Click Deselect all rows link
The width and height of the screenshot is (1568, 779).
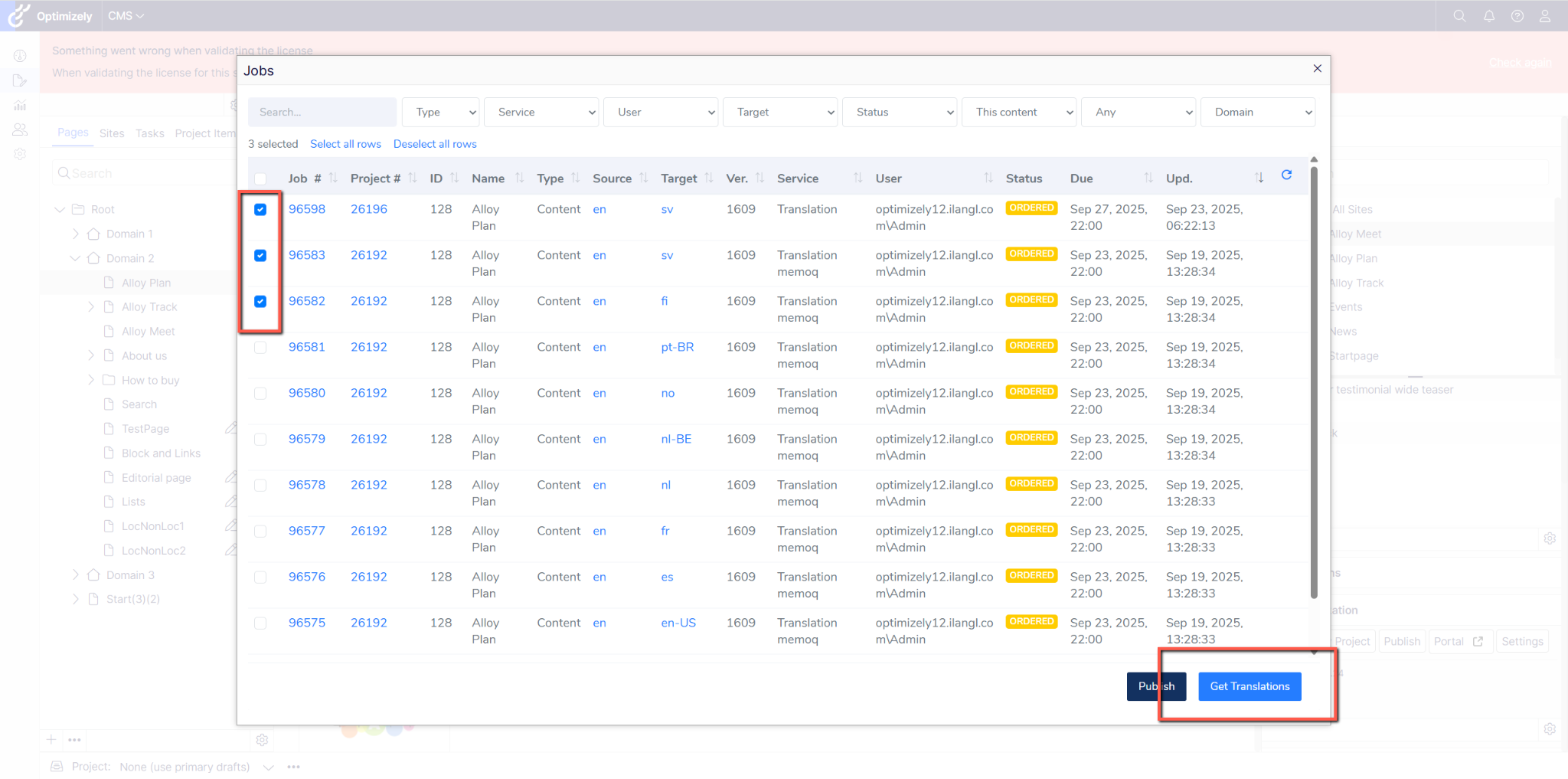pyautogui.click(x=435, y=144)
